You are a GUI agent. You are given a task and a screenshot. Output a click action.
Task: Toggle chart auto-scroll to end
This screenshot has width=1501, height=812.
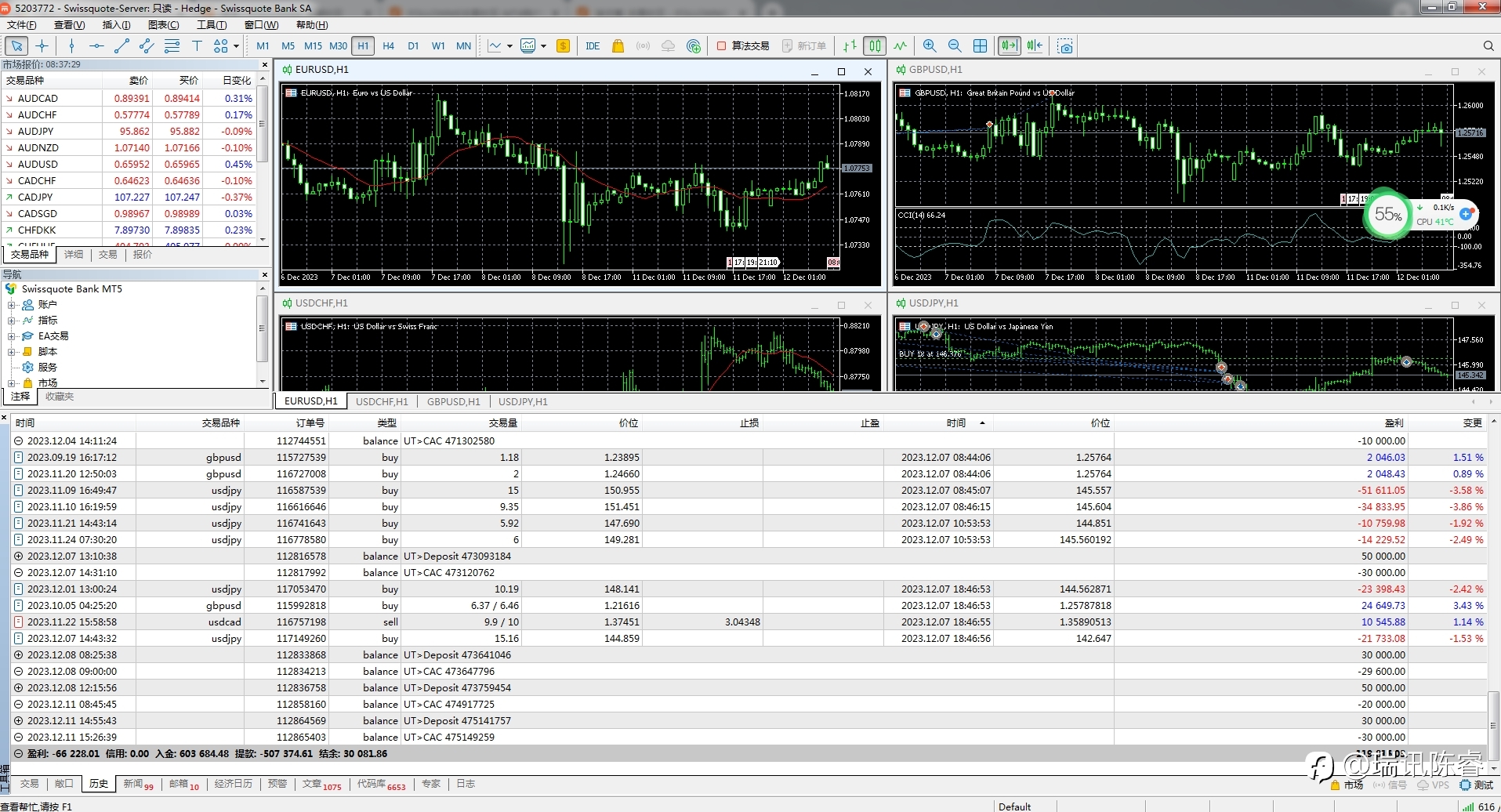pos(1010,46)
